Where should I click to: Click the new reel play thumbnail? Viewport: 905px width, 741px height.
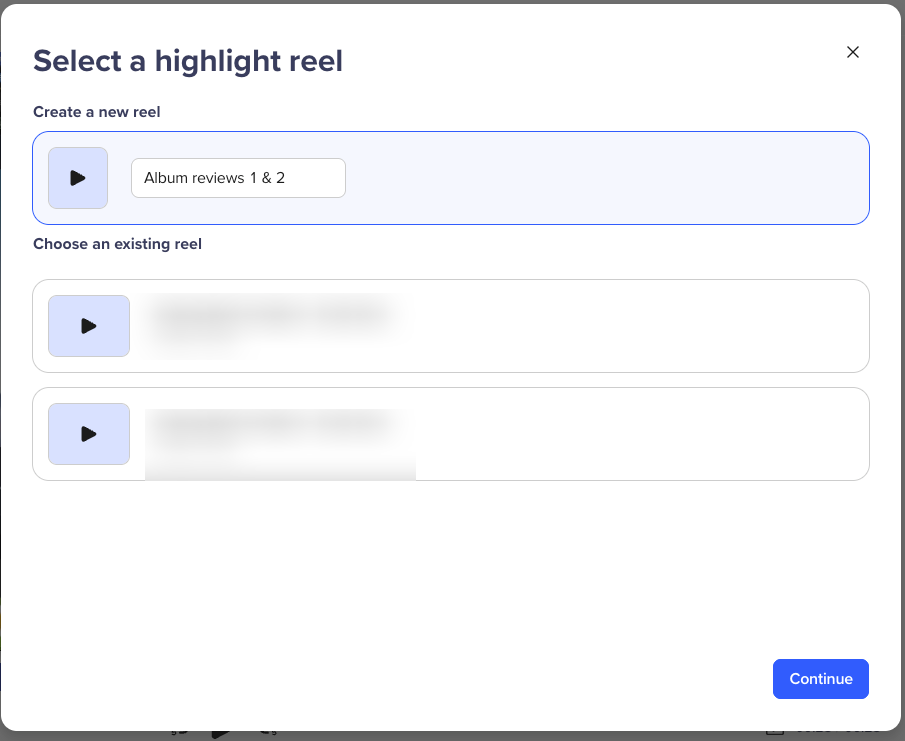tap(78, 178)
